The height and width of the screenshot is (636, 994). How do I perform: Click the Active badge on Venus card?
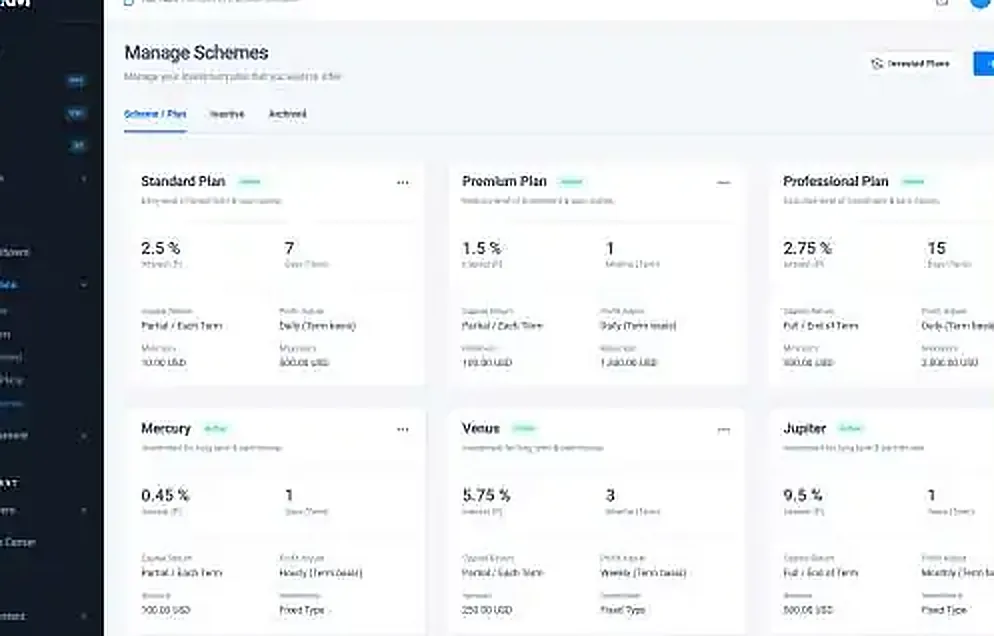point(524,429)
